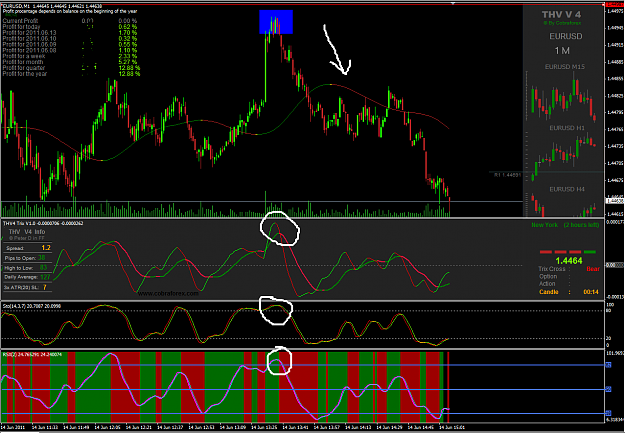The height and width of the screenshot is (433, 625).
Task: Click the green '1.4464' price readout
Action: (569, 261)
